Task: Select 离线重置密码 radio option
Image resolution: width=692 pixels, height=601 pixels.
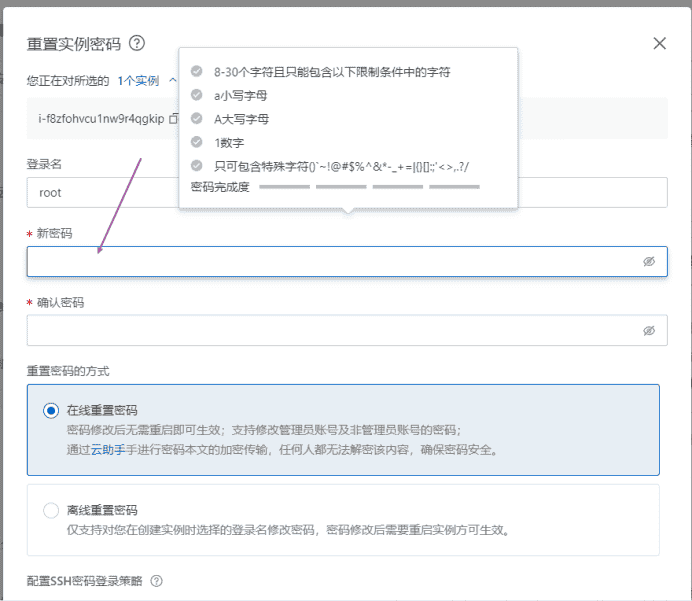Action: coord(51,510)
